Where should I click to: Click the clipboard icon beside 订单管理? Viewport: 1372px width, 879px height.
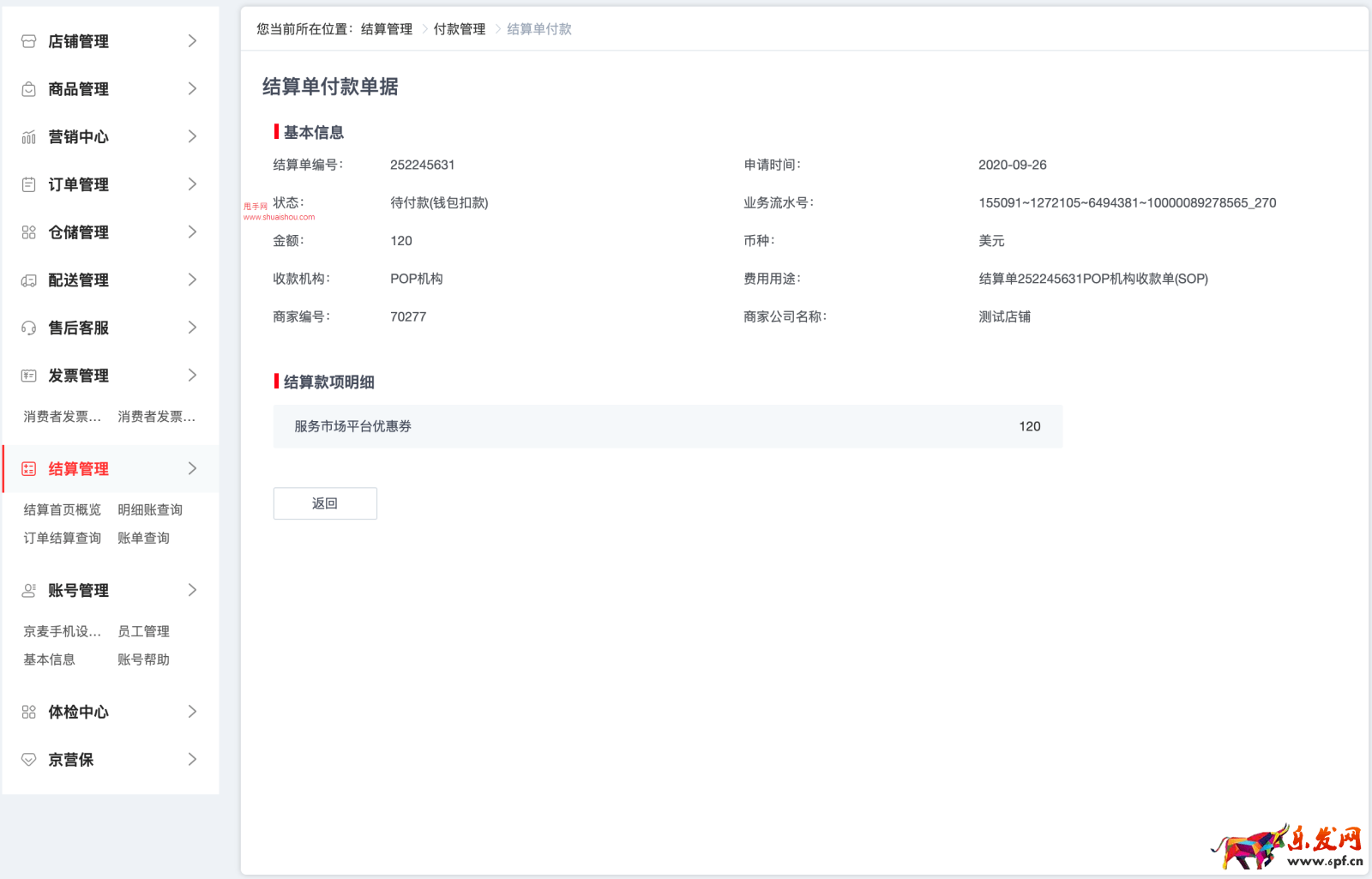click(x=28, y=184)
